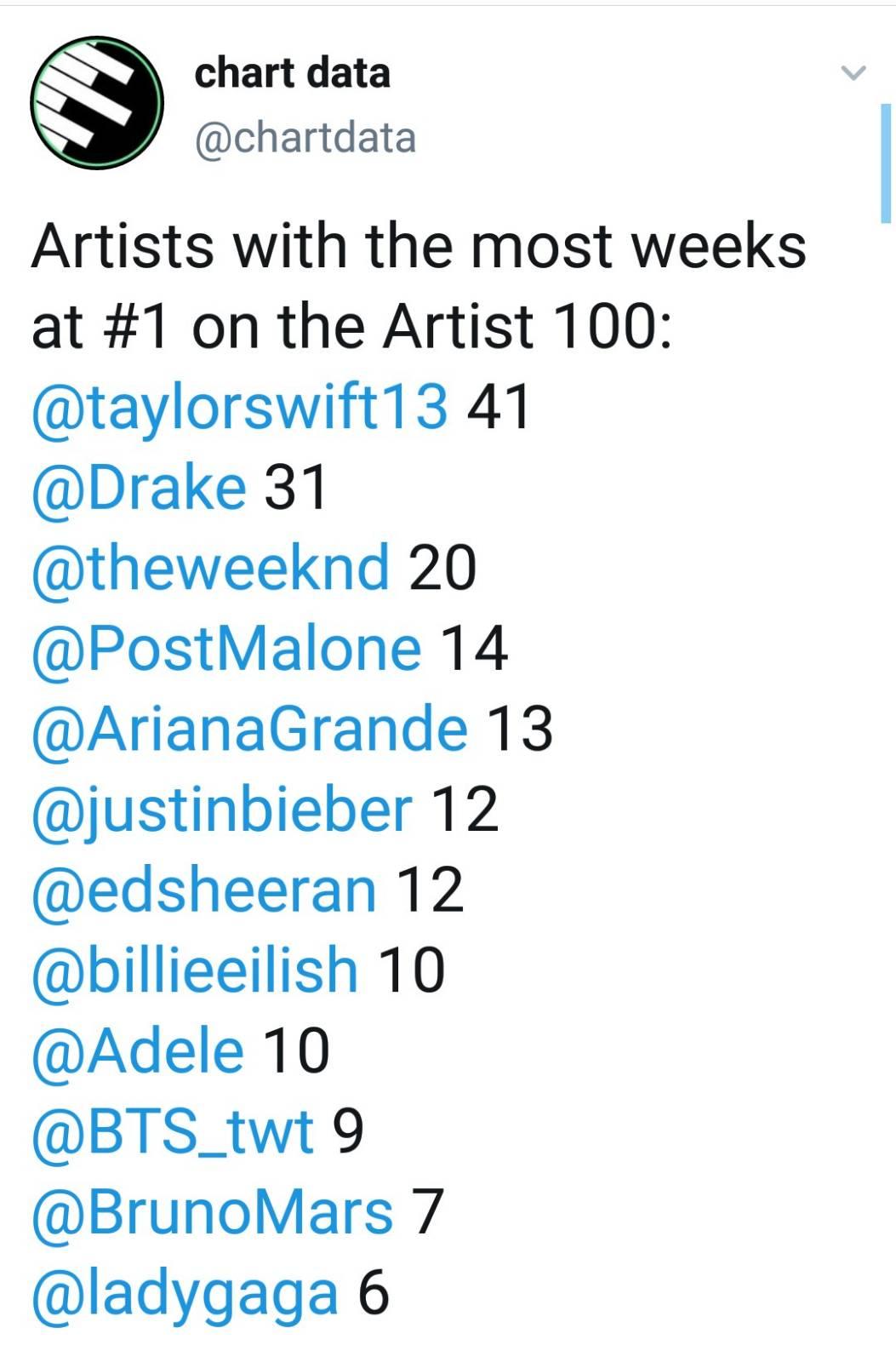Open the @taylorswift13 mention

point(239,407)
